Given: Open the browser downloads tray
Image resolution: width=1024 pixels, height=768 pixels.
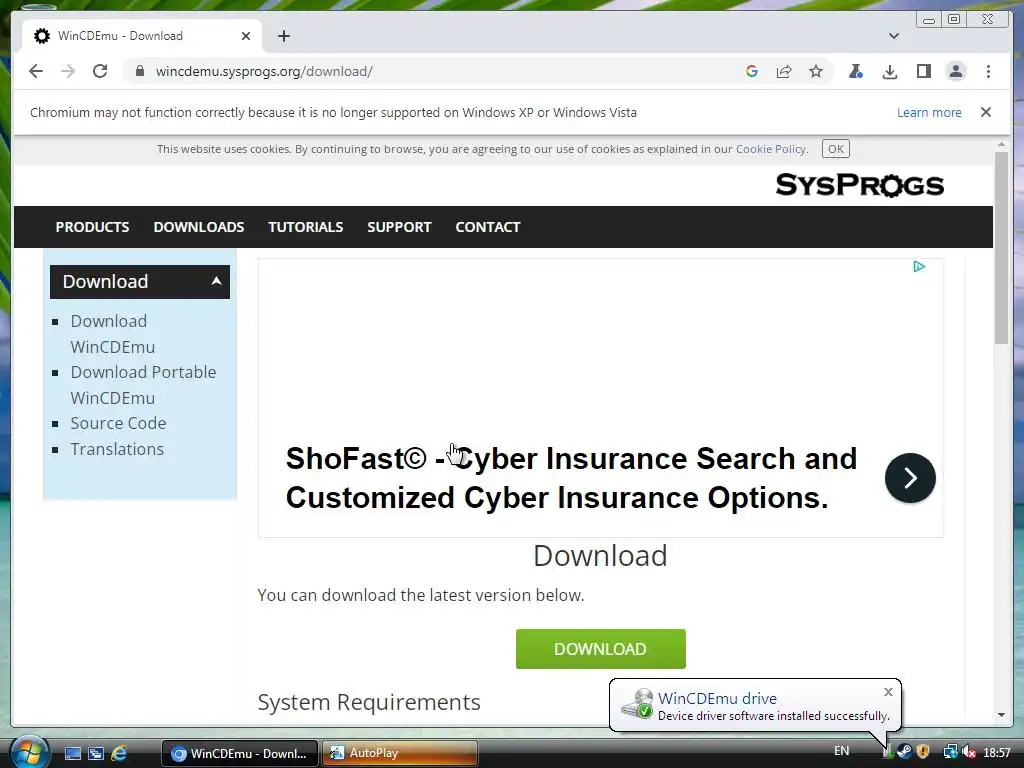Looking at the screenshot, I should click(x=889, y=71).
